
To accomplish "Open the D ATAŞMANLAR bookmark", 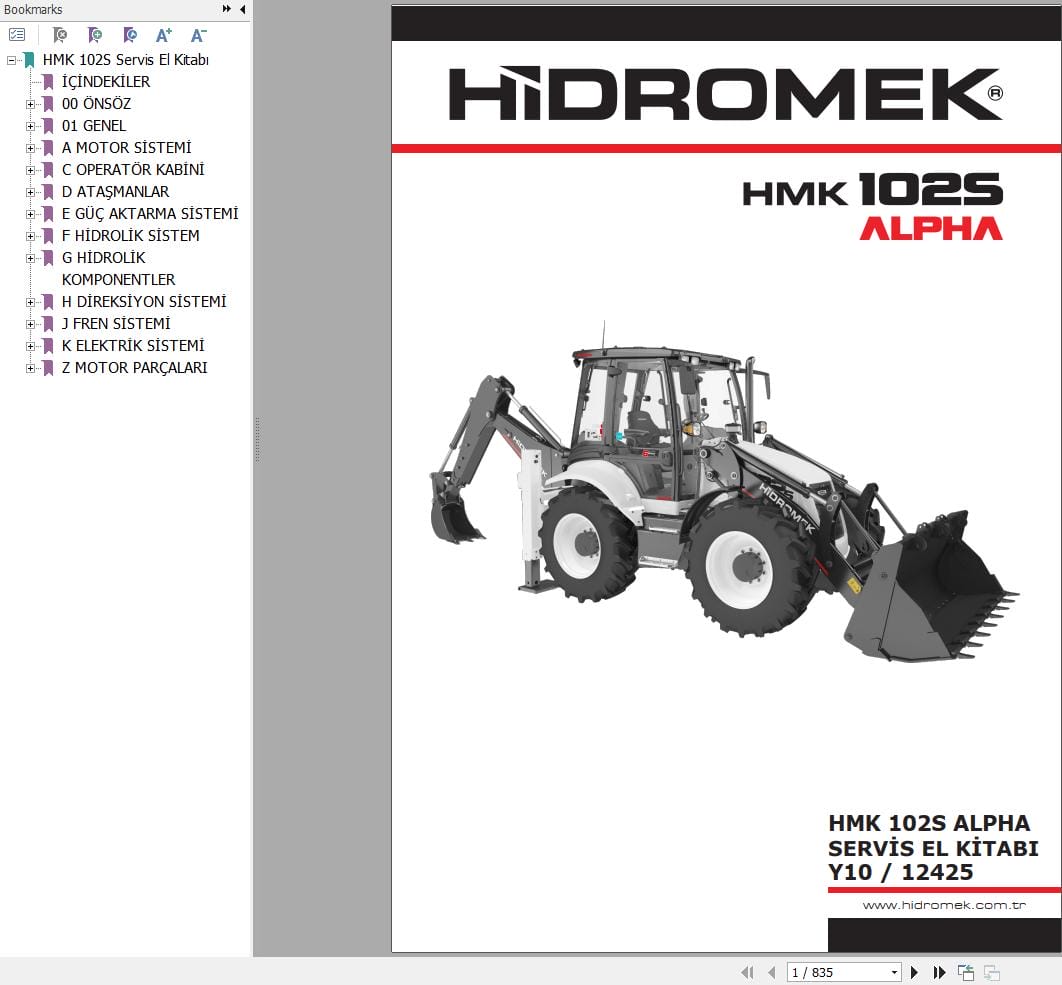I will tap(115, 192).
